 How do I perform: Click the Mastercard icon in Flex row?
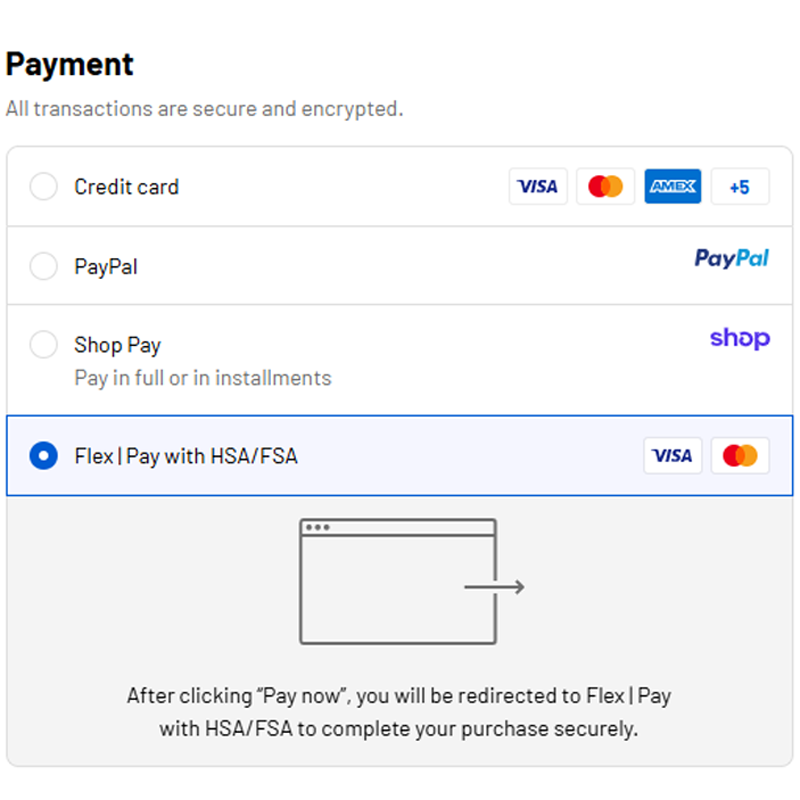[x=740, y=456]
